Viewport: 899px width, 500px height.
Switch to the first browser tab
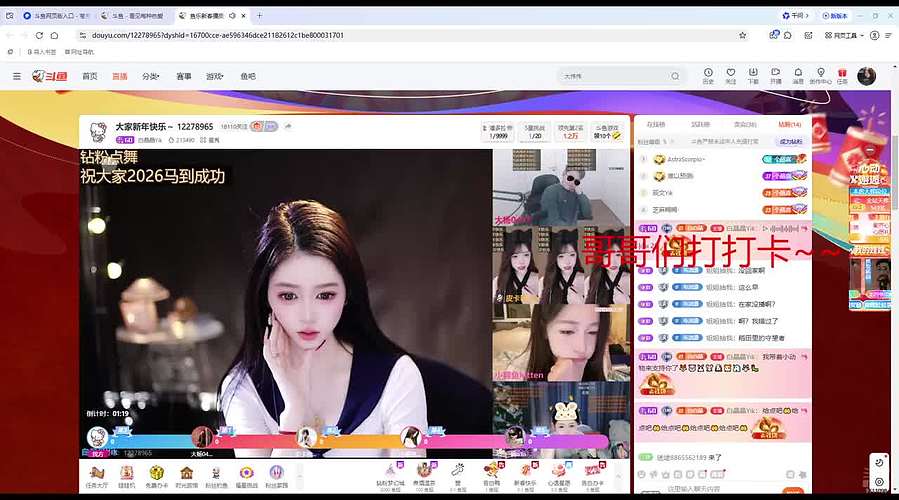(x=56, y=15)
